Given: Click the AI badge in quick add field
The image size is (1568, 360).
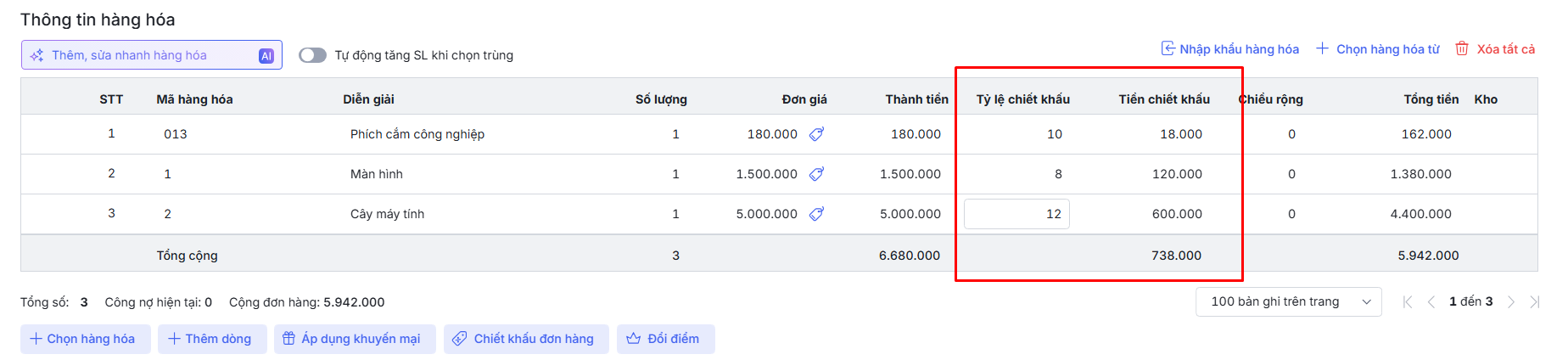Looking at the screenshot, I should 266,56.
